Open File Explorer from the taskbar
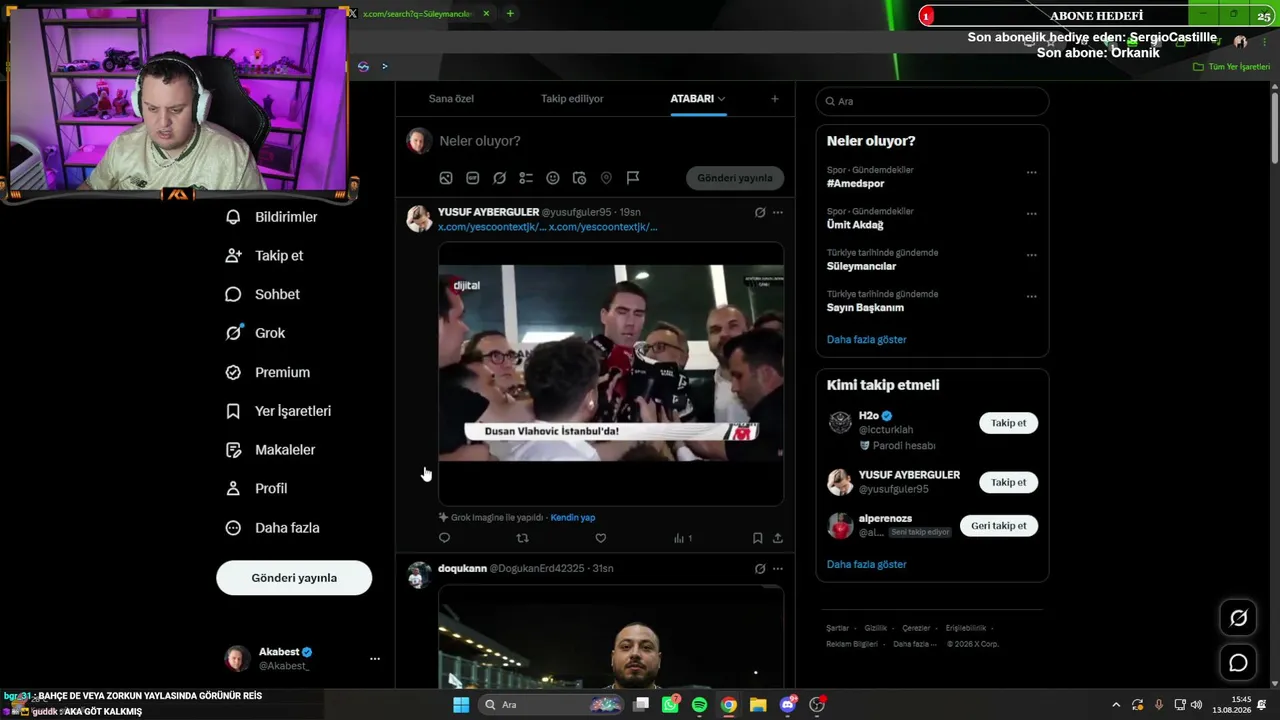The image size is (1280, 720). [x=758, y=705]
